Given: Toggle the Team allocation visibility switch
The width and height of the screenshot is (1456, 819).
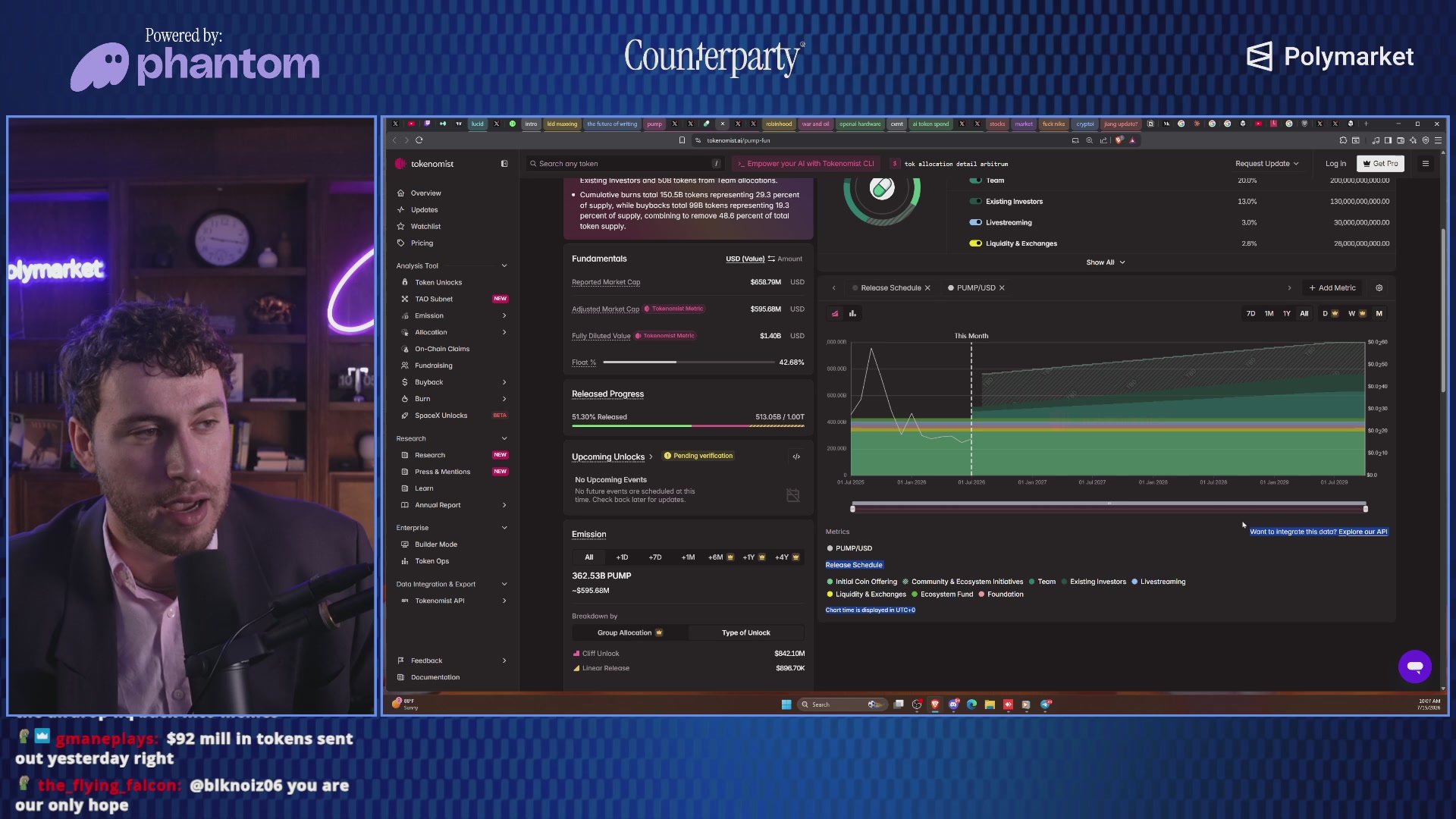Looking at the screenshot, I should click(975, 180).
